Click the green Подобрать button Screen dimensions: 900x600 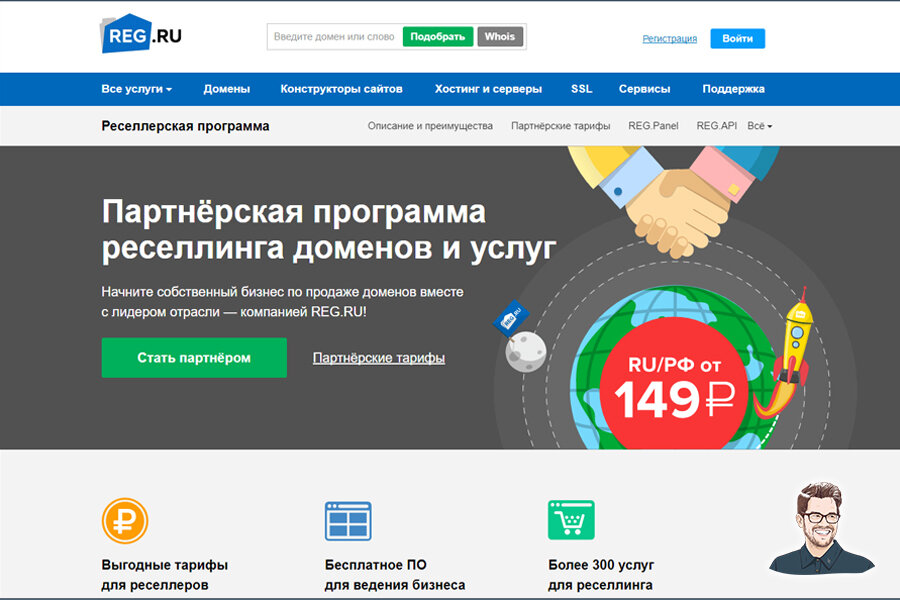pos(438,37)
